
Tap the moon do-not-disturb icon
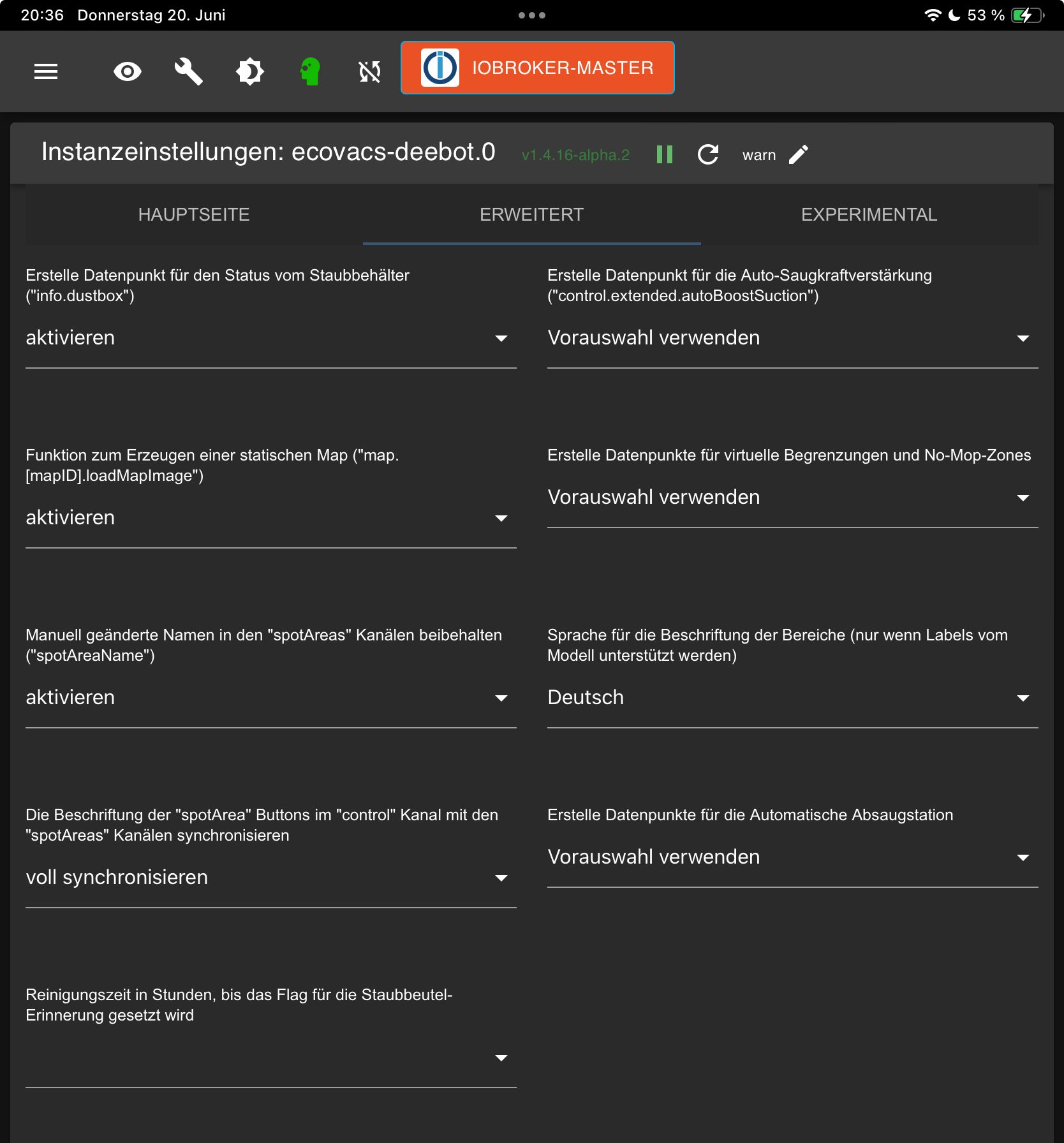954,15
